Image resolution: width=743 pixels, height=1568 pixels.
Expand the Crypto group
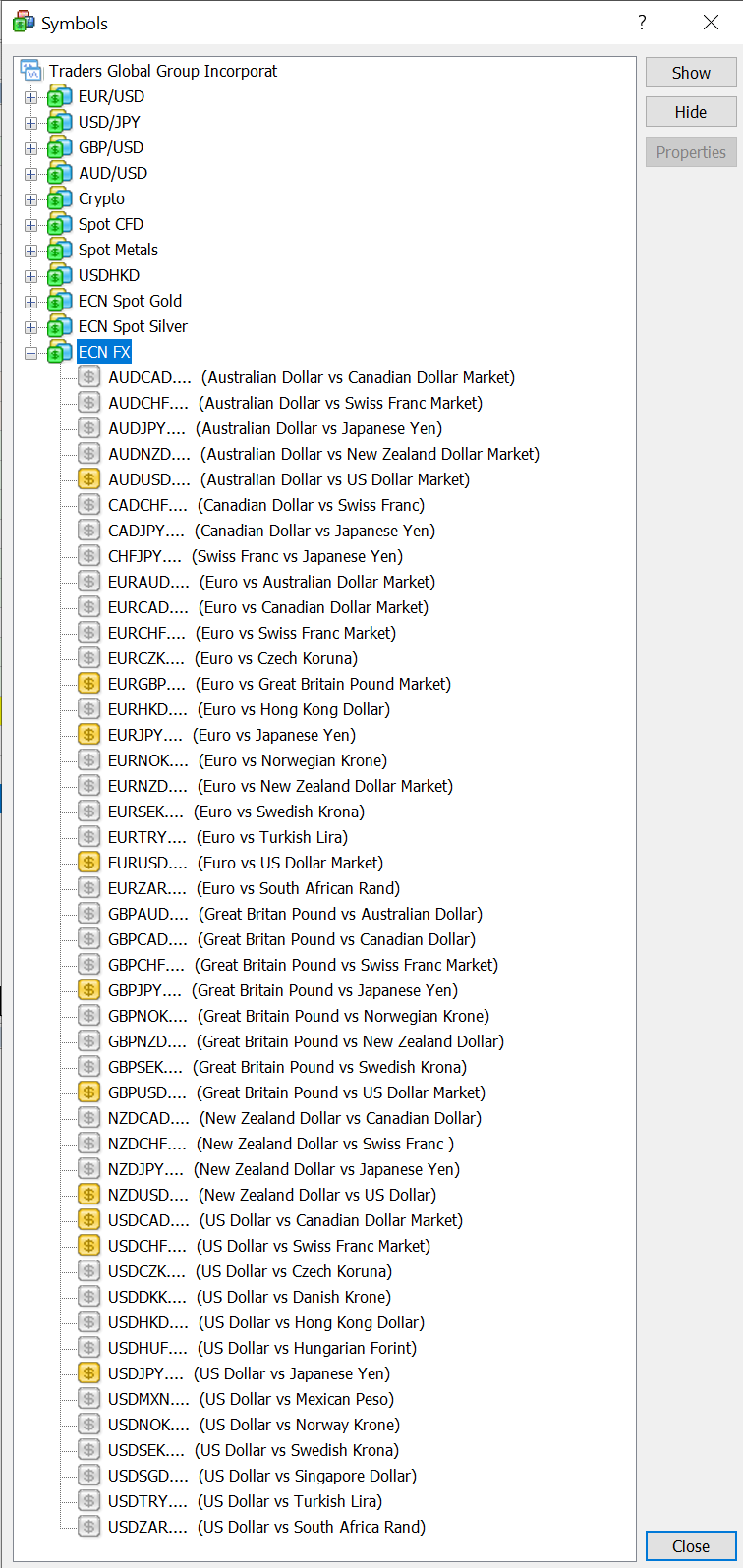click(30, 199)
